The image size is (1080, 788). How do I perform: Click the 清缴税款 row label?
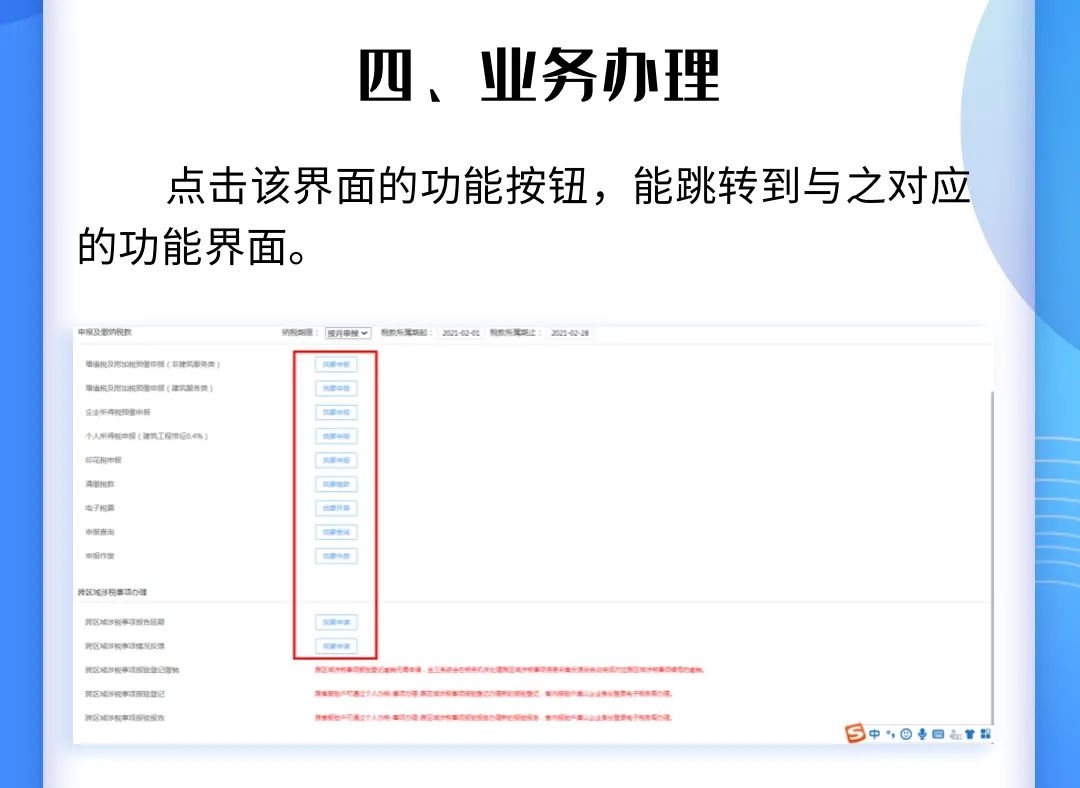100,484
